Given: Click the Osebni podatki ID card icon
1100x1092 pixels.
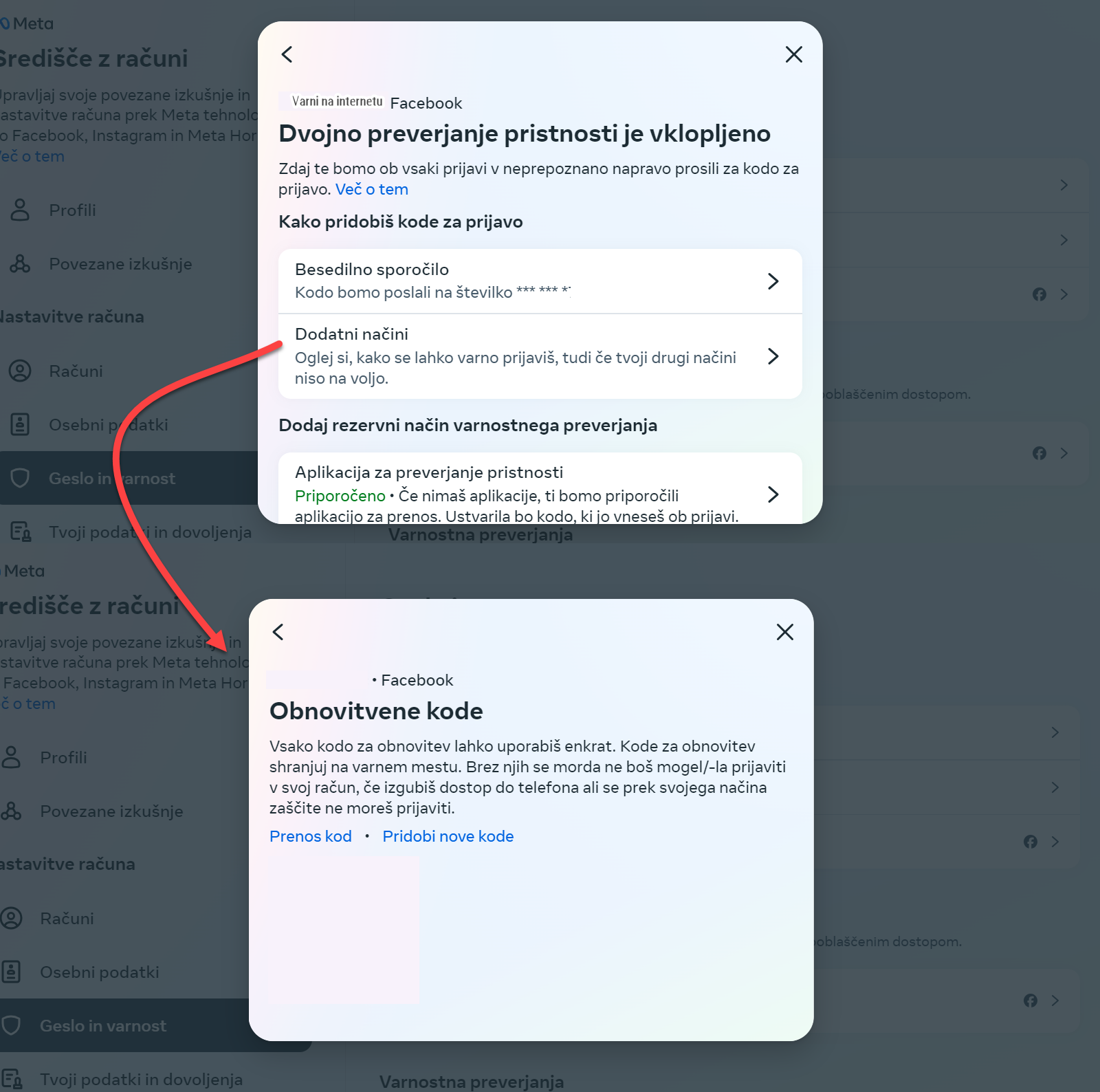Looking at the screenshot, I should pos(20,424).
